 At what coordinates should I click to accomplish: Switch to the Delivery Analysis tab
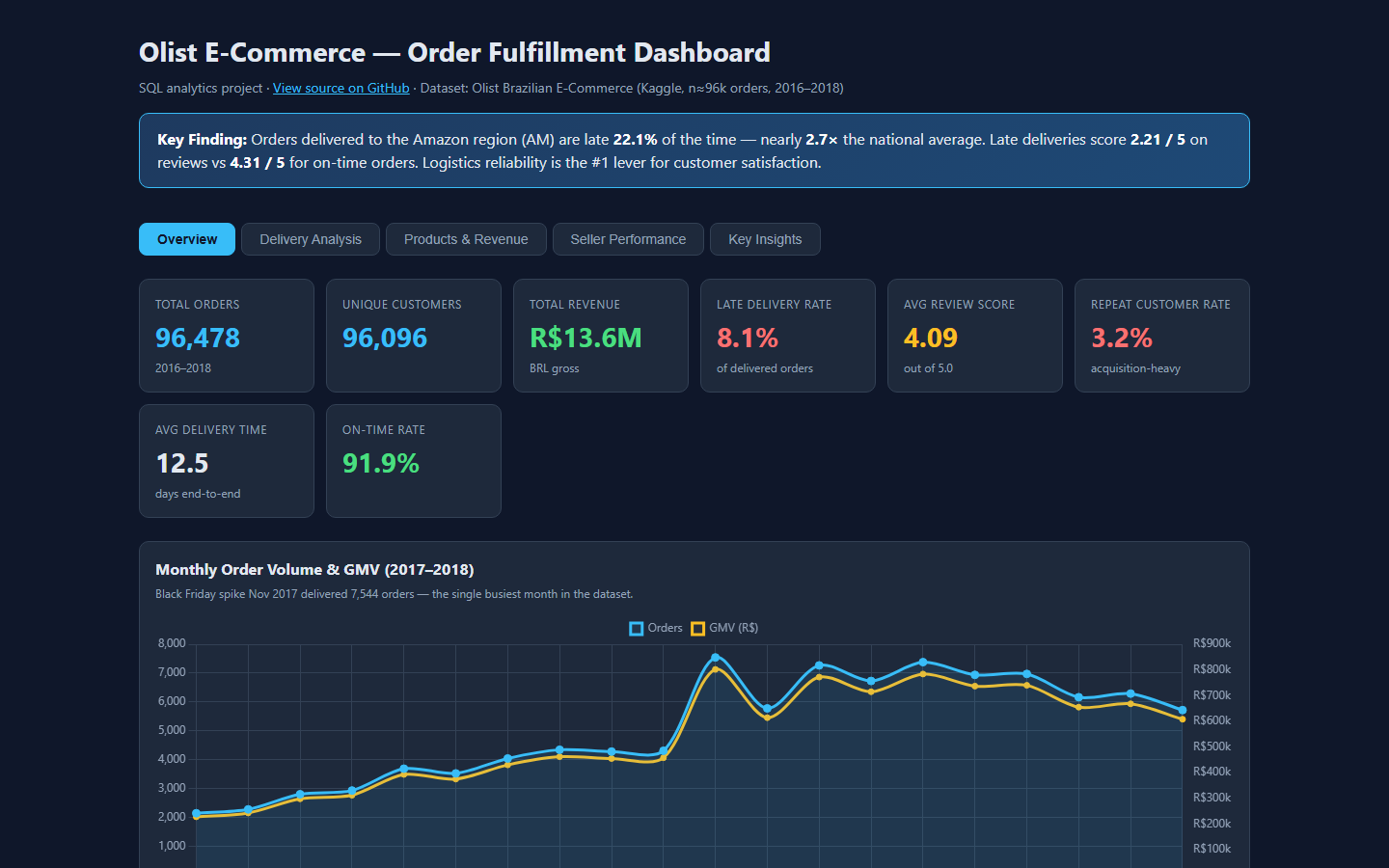tap(311, 239)
